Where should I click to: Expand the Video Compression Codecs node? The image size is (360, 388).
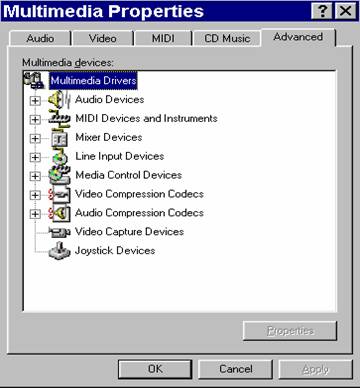click(35, 195)
